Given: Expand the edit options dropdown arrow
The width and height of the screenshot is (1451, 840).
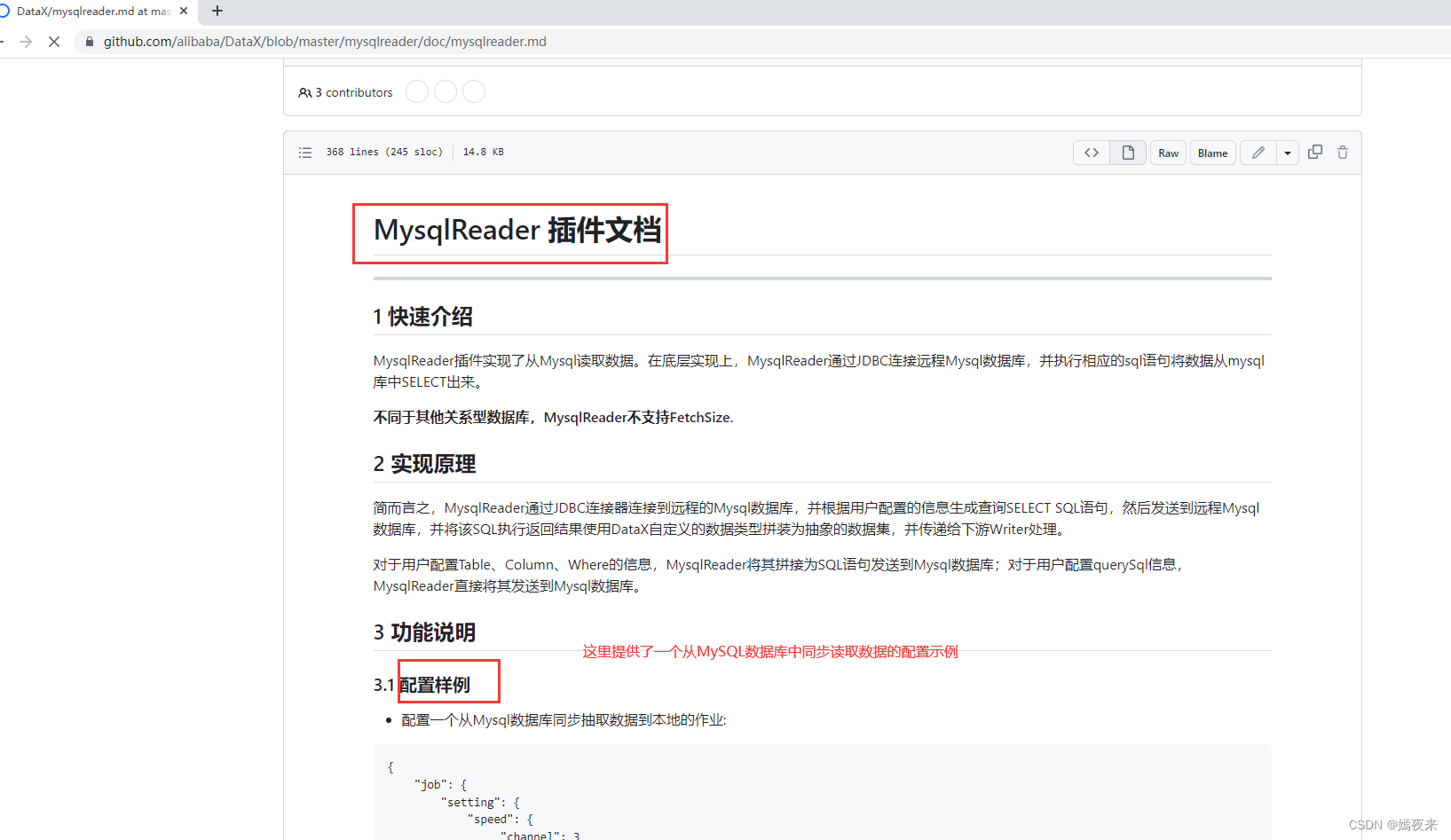Looking at the screenshot, I should coord(1288,153).
